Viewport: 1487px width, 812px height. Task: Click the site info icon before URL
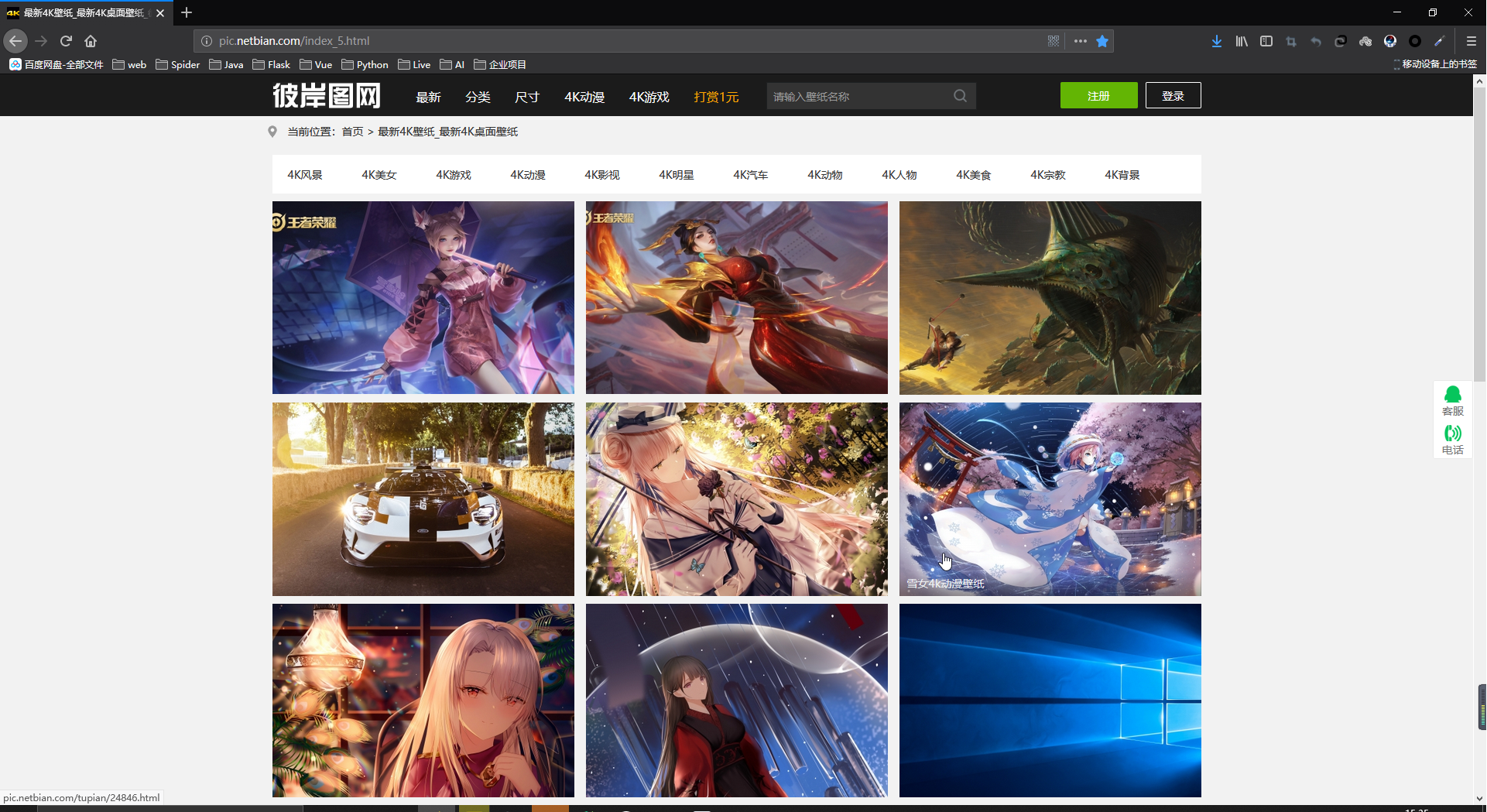pos(207,41)
